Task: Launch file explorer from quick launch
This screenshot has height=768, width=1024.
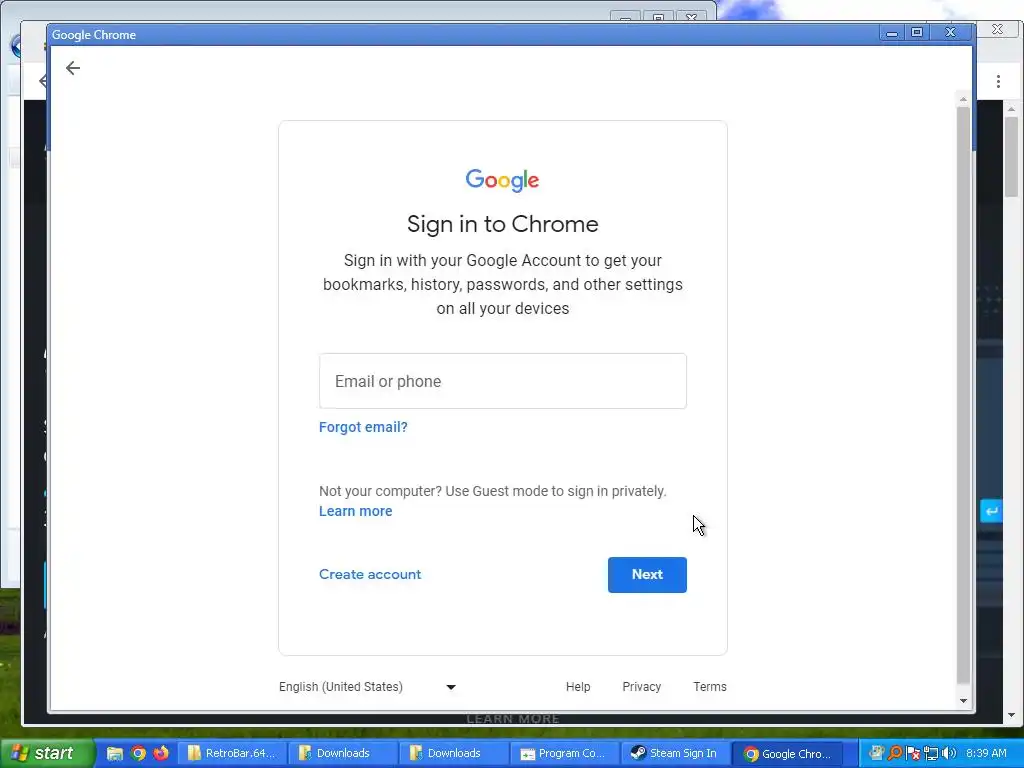Action: pyautogui.click(x=115, y=753)
